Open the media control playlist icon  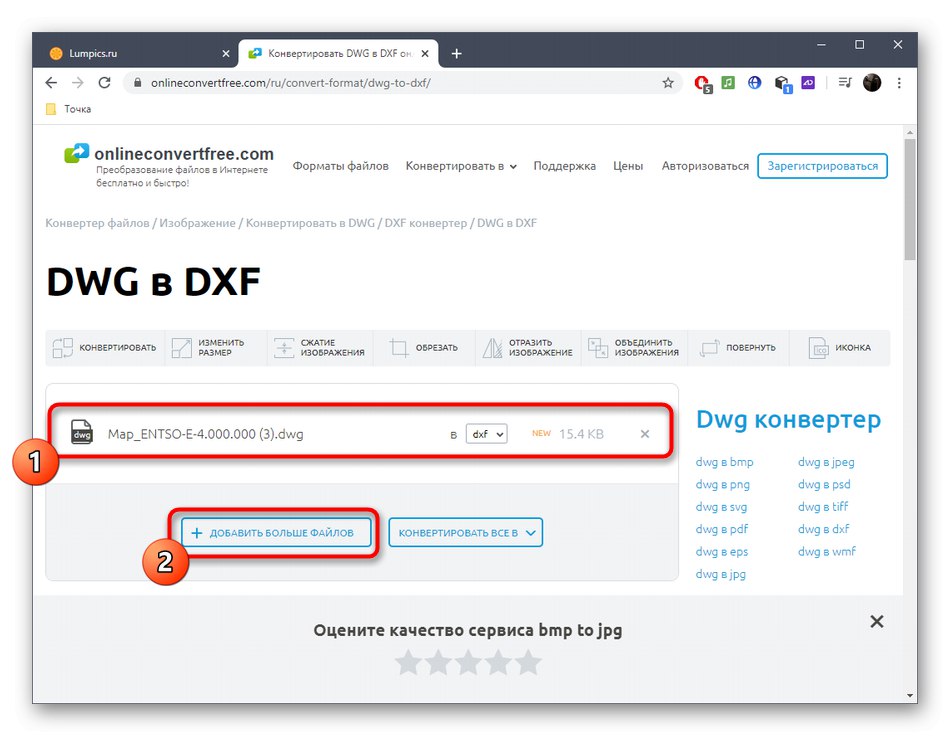[845, 82]
